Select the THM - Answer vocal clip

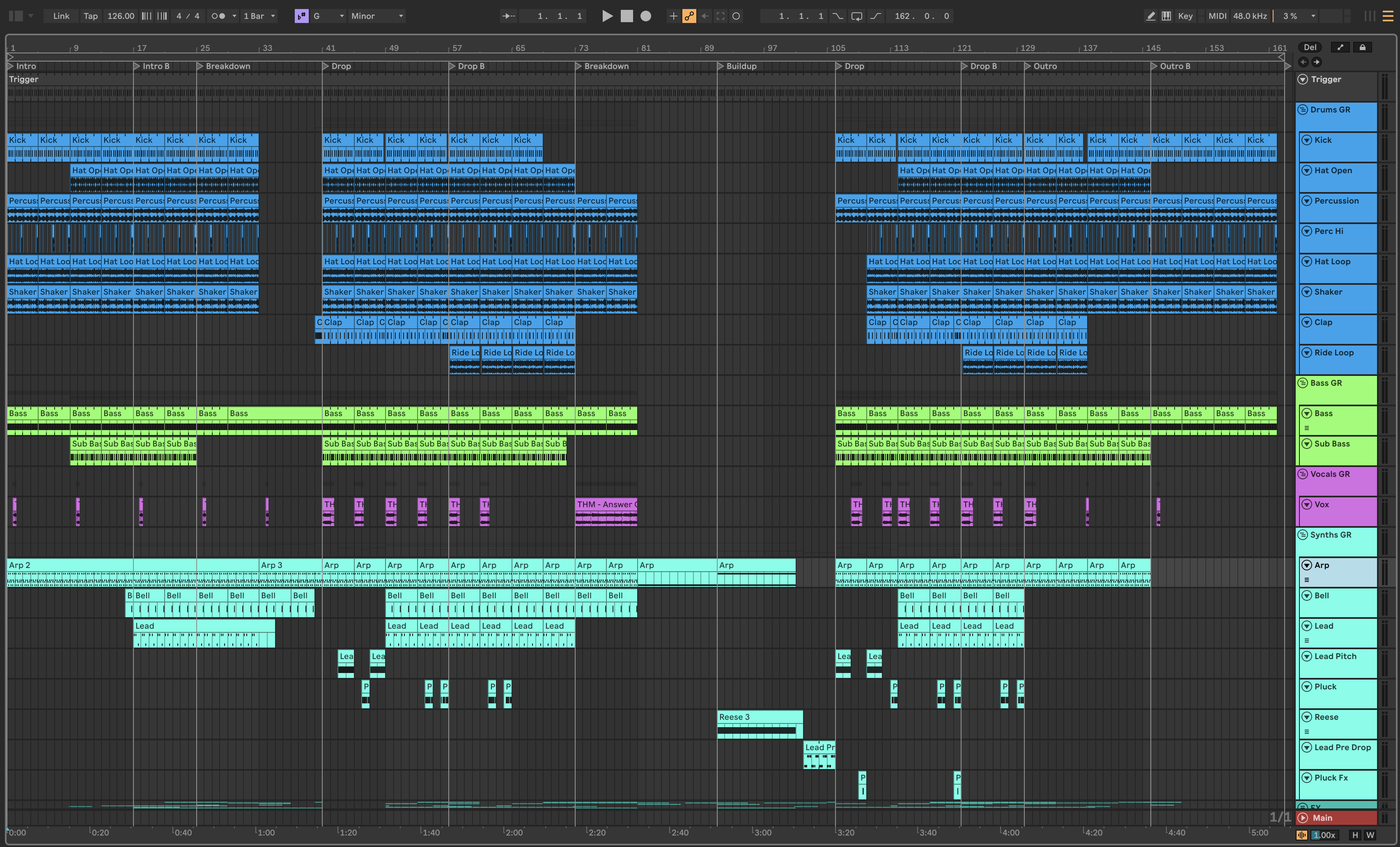pos(606,512)
